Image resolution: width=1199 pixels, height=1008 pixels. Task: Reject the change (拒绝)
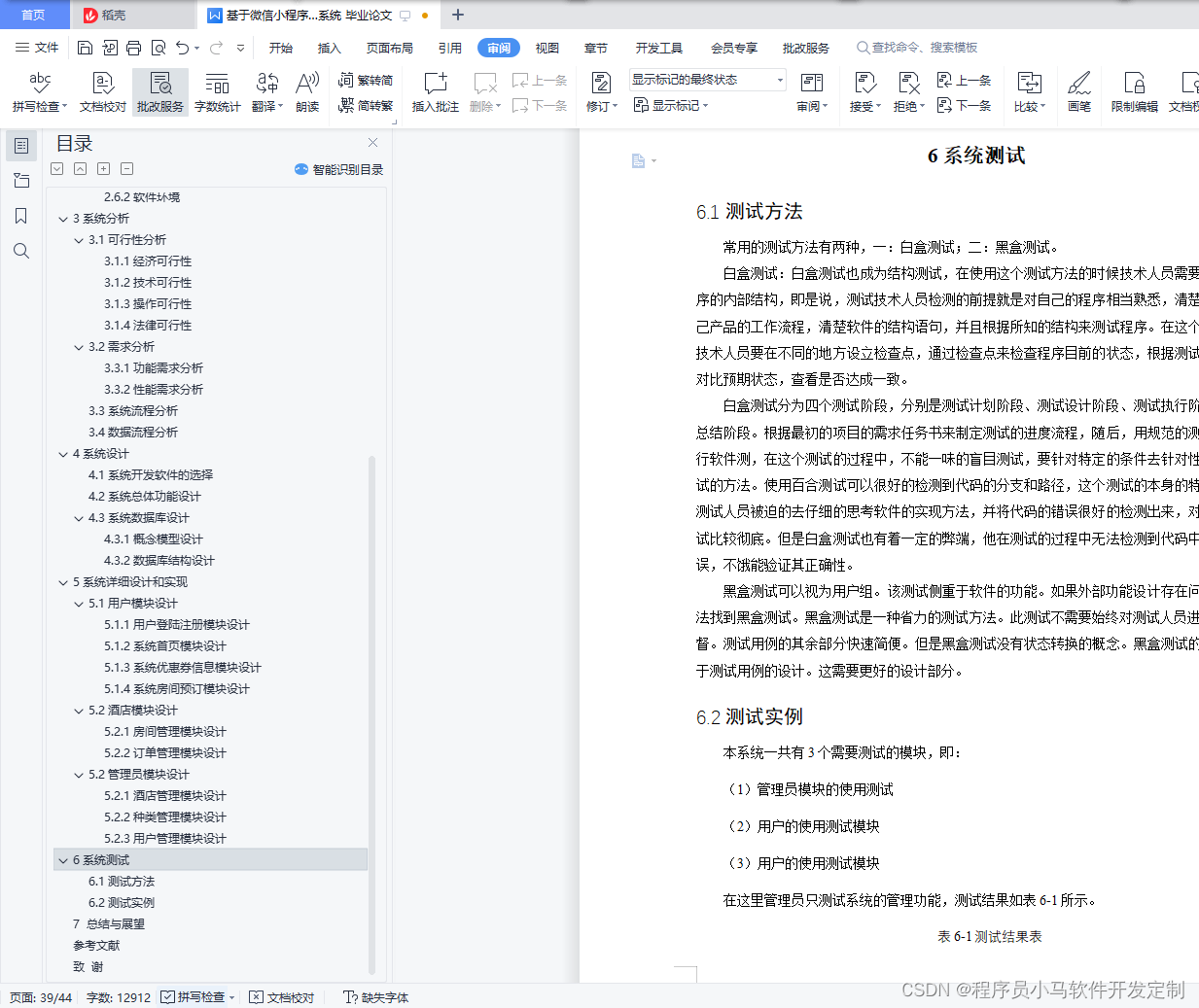(x=908, y=92)
